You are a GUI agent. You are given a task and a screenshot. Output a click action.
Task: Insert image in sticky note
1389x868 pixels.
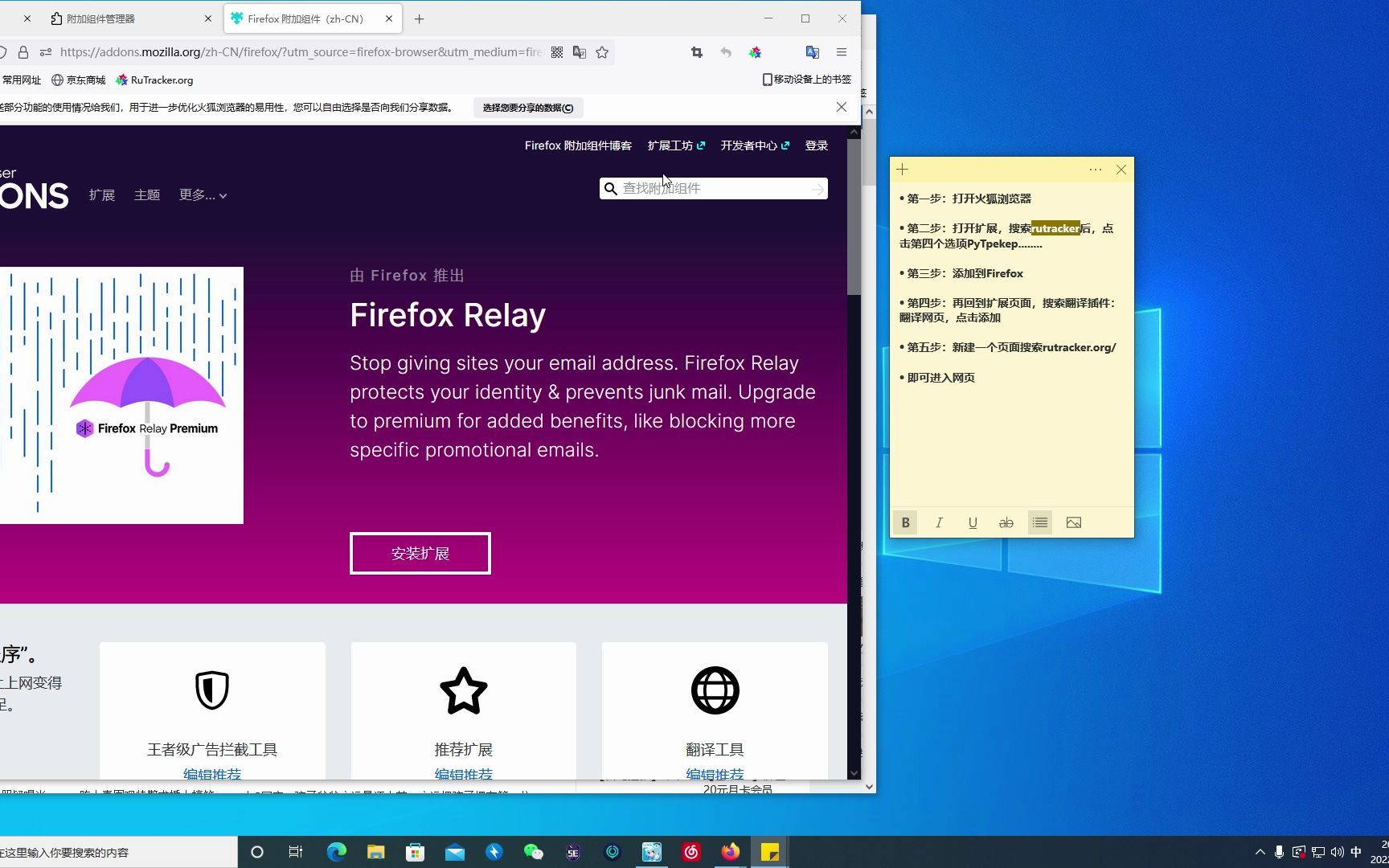(1074, 522)
